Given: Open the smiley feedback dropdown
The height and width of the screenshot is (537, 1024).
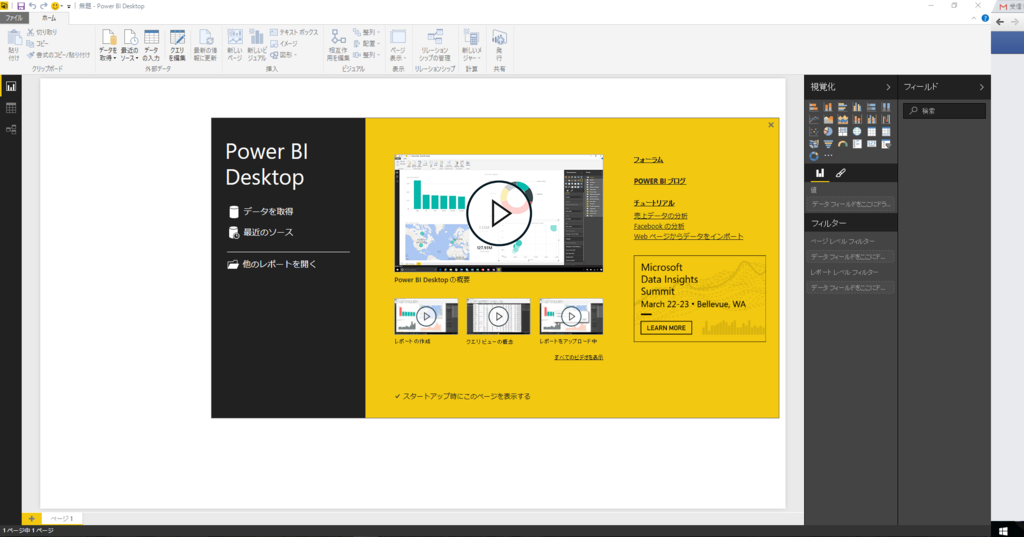Looking at the screenshot, I should click(57, 6).
